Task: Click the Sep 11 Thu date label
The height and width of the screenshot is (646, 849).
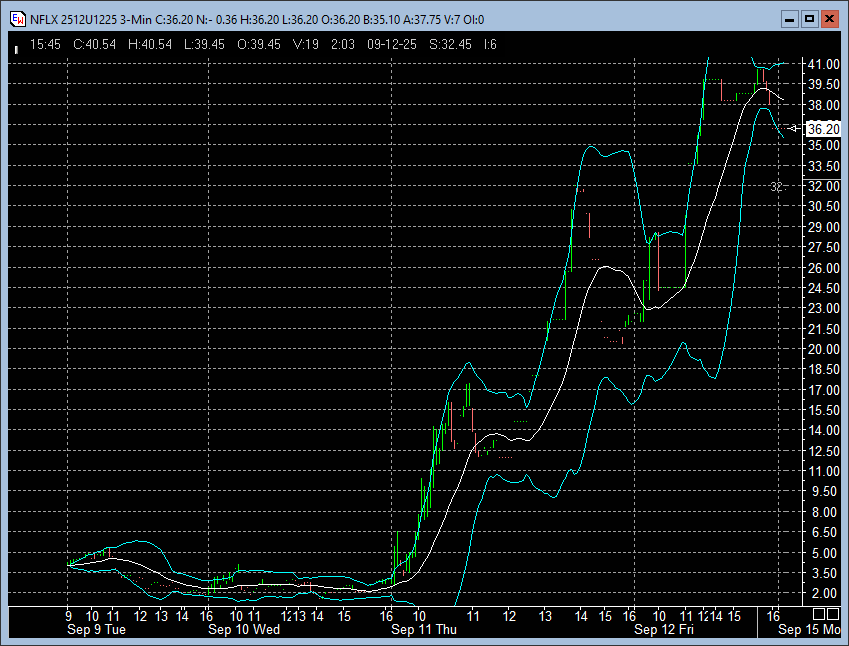Action: click(x=424, y=629)
